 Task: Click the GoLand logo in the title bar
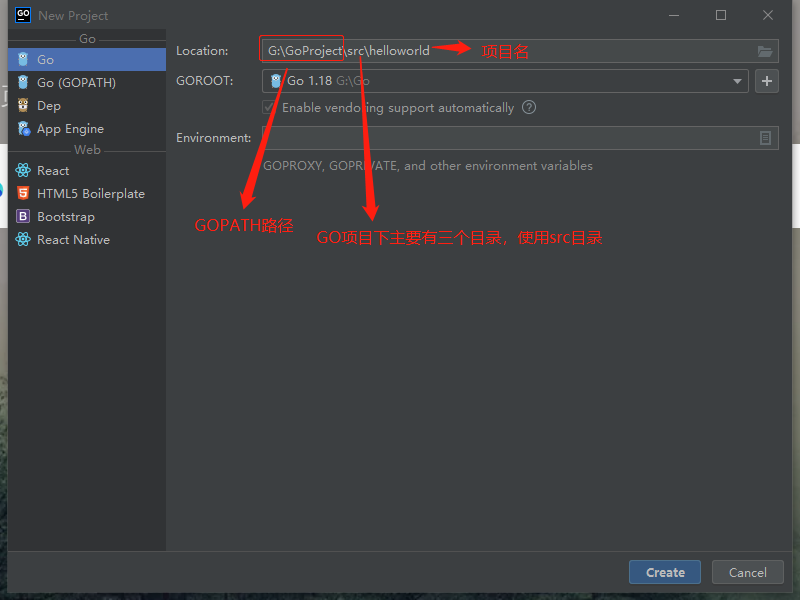click(23, 15)
